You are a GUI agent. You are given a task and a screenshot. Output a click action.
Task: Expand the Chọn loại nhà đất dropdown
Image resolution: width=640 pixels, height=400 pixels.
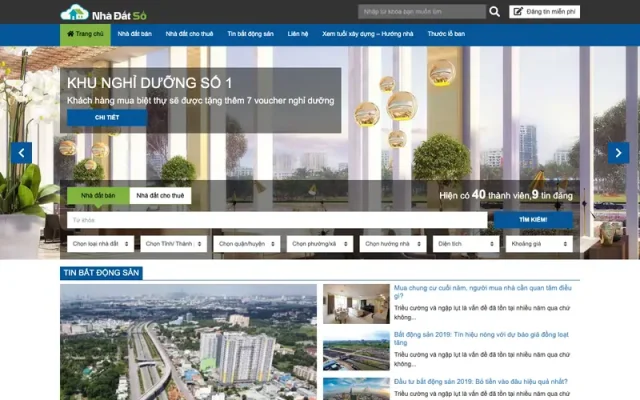100,244
